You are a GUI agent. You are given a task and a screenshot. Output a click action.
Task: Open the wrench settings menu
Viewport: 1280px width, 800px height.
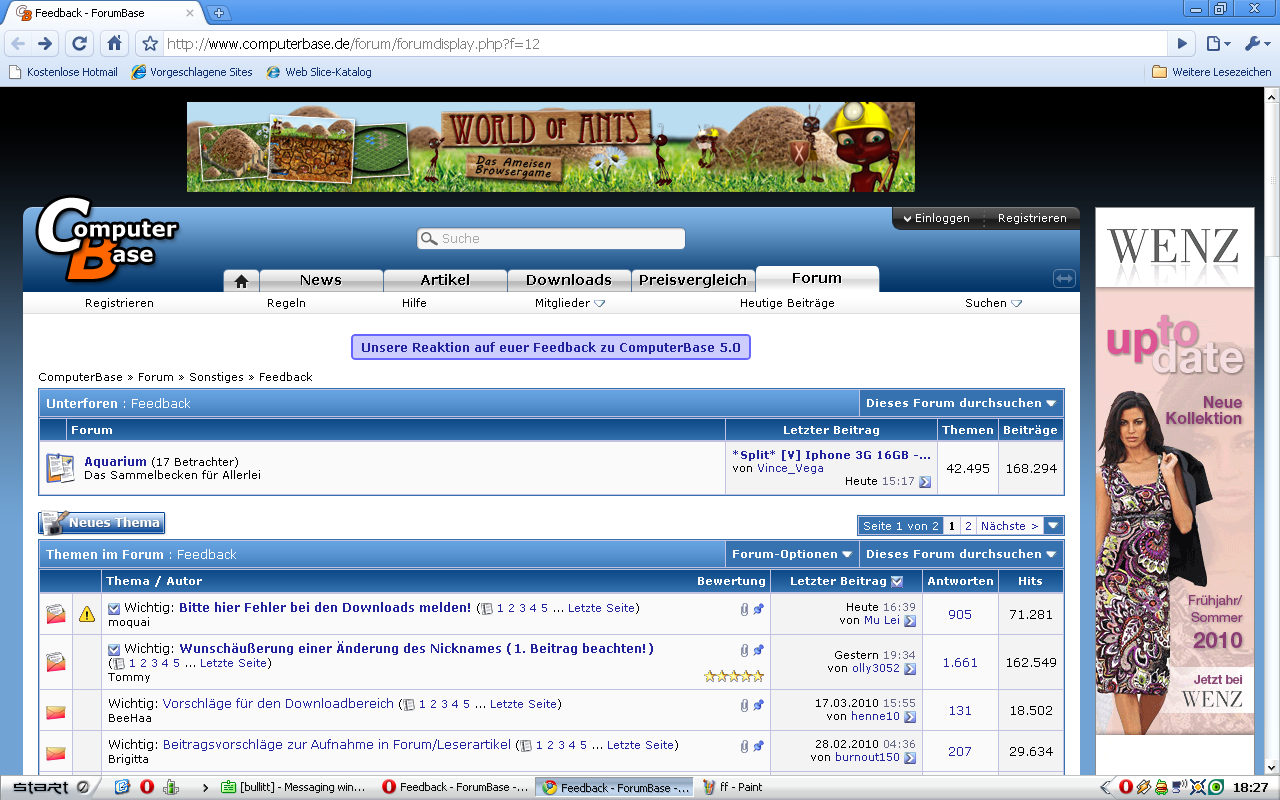[1256, 44]
